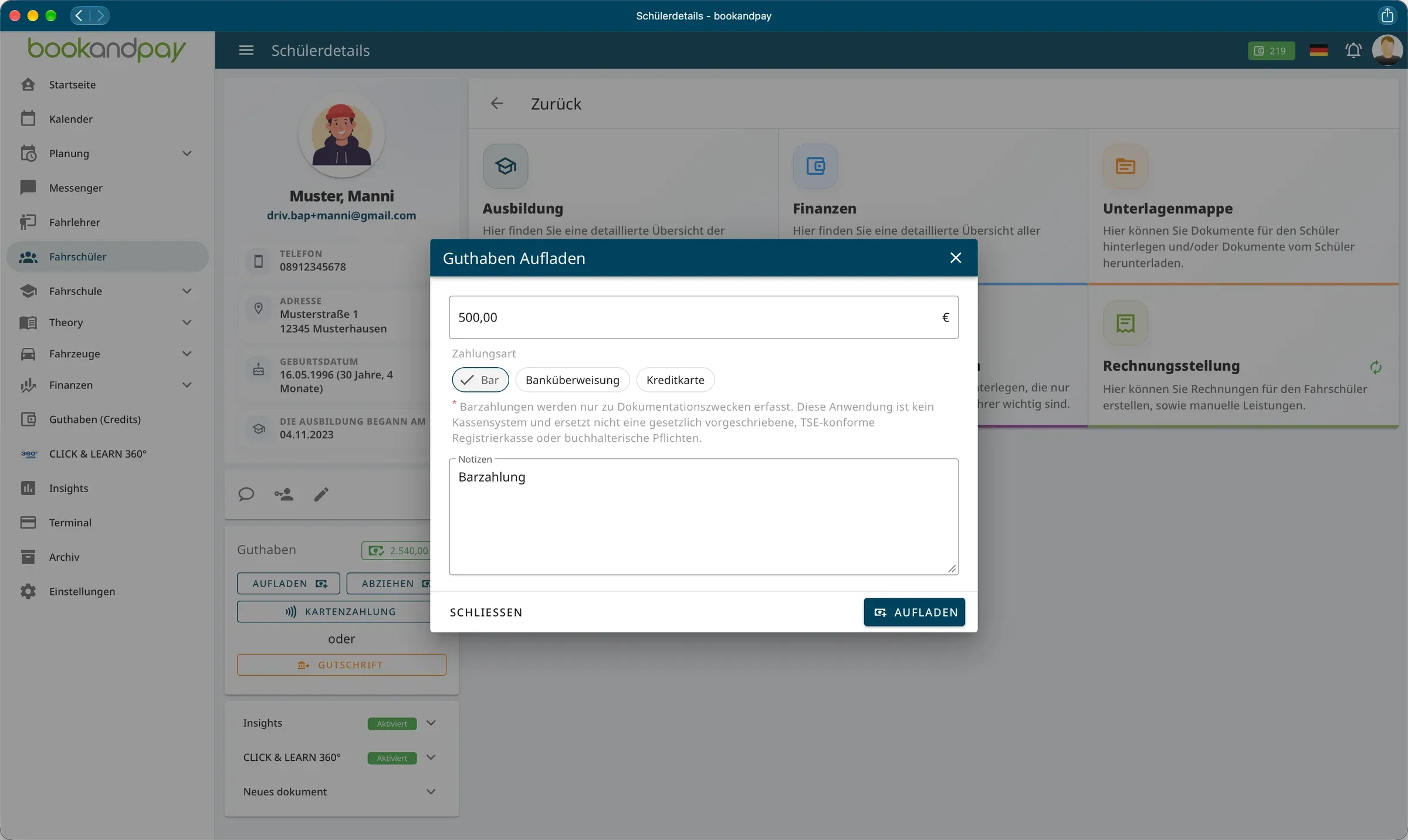This screenshot has height=840, width=1408.
Task: Open the Ausbildung graduation cap icon
Action: coord(505,166)
